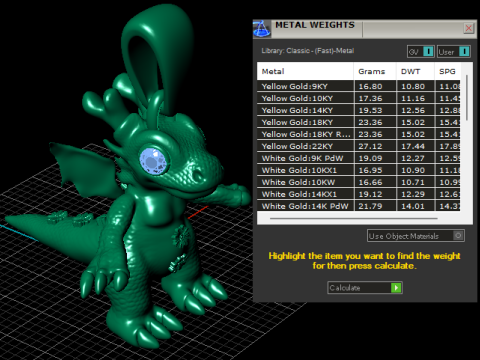Click the 10.90 DWT cell
480x360 pixels.
pos(415,170)
